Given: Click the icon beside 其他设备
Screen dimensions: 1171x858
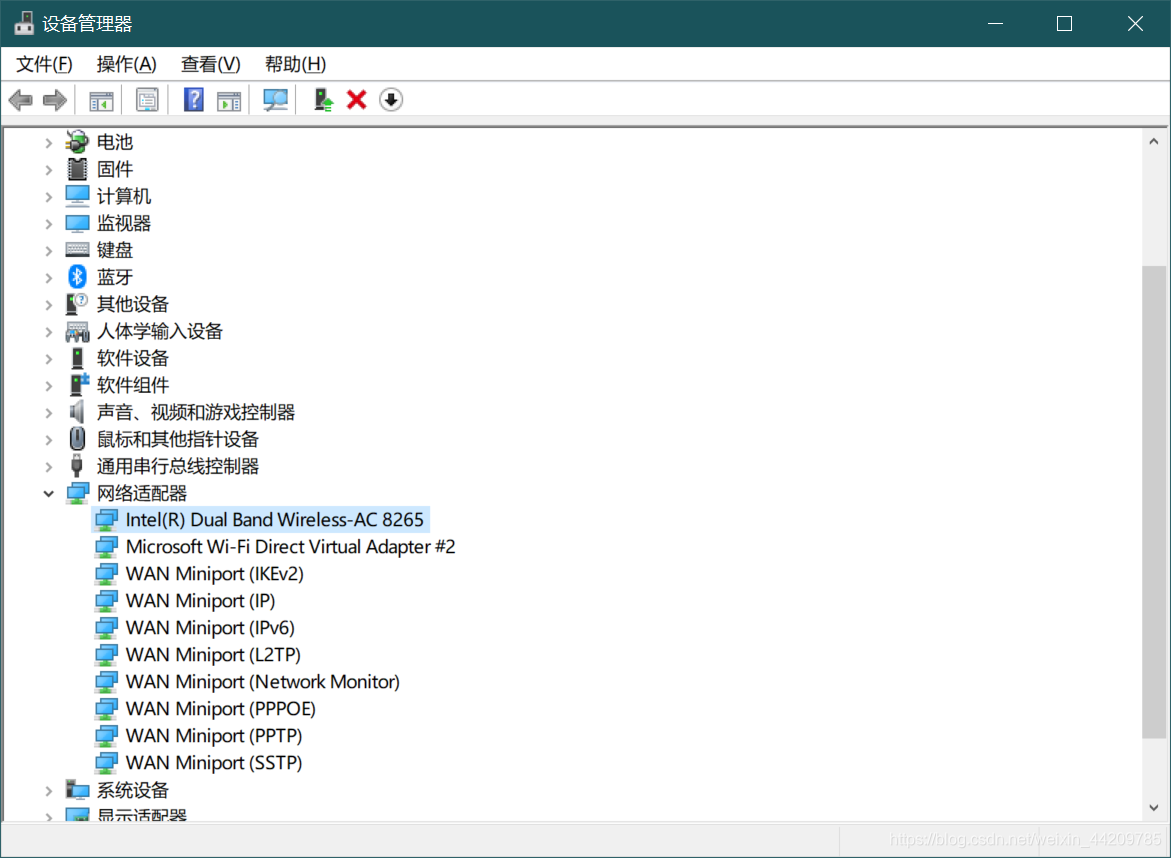Looking at the screenshot, I should tap(77, 304).
